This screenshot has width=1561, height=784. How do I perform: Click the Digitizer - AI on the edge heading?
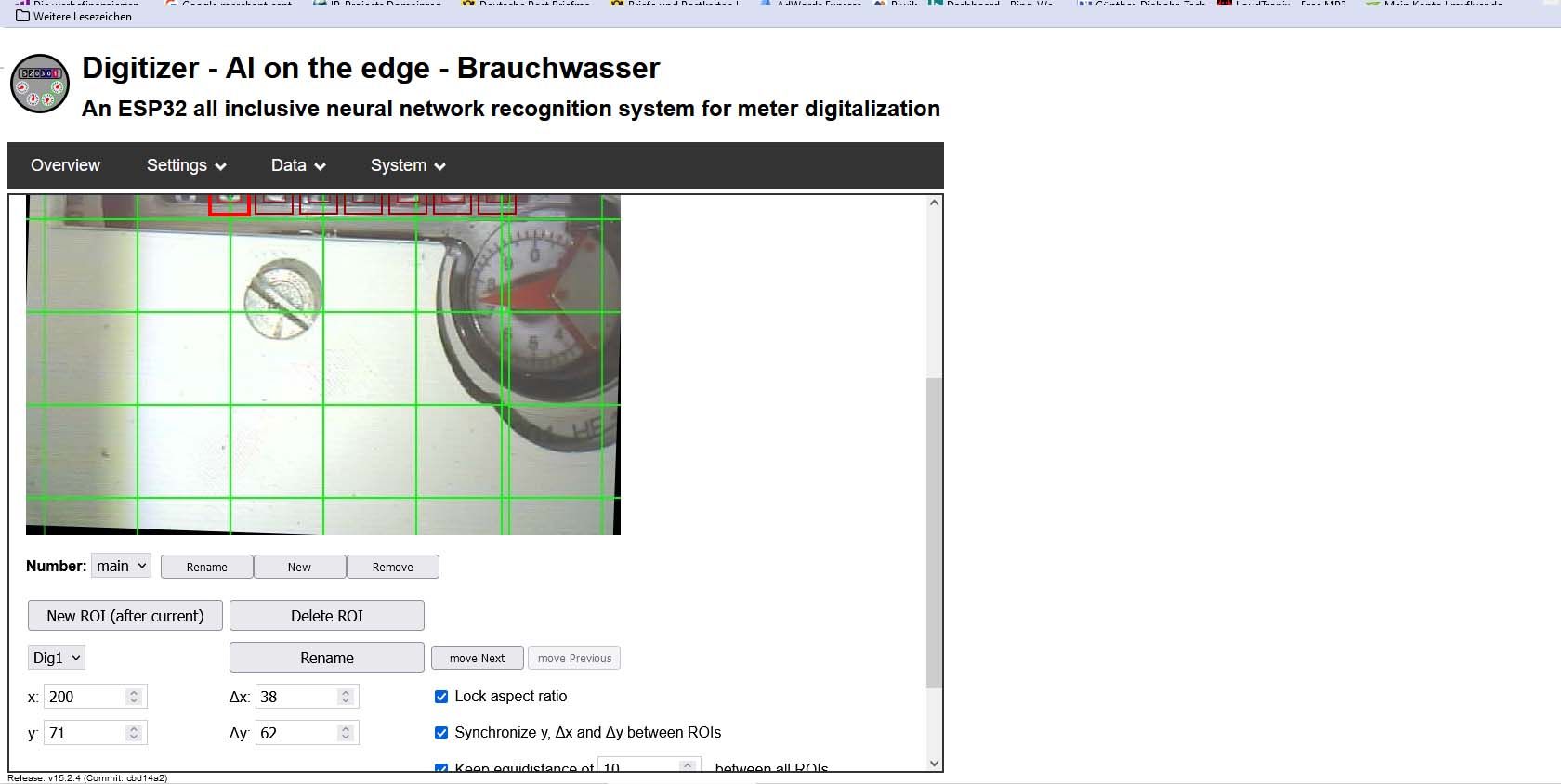coord(371,68)
